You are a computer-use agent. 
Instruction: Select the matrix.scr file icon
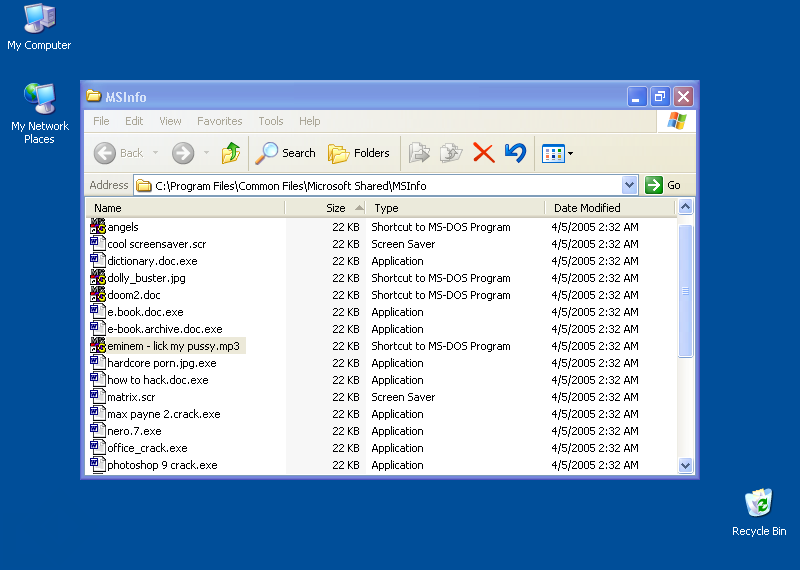click(97, 396)
